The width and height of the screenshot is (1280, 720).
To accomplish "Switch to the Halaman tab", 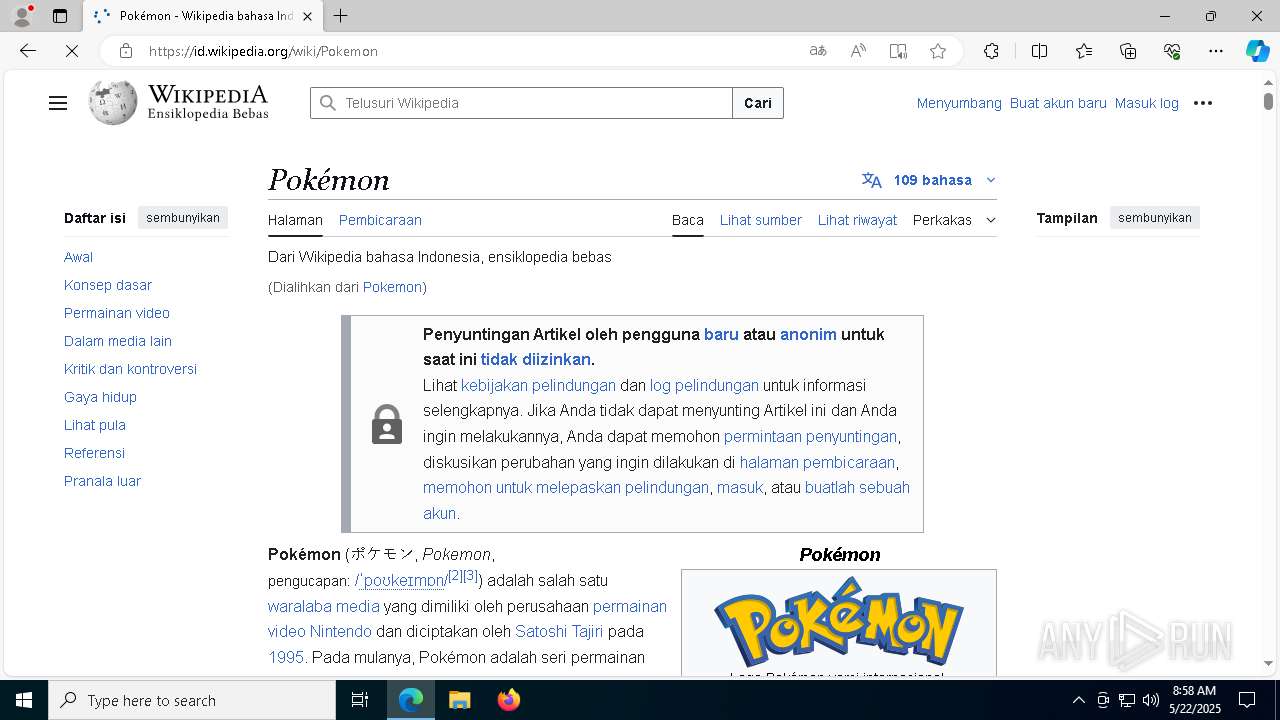I will coord(295,220).
